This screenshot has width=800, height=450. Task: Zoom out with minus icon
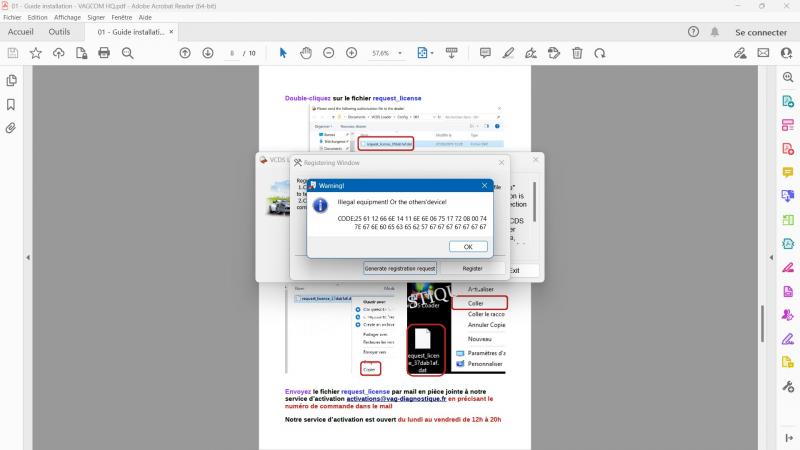[329, 53]
